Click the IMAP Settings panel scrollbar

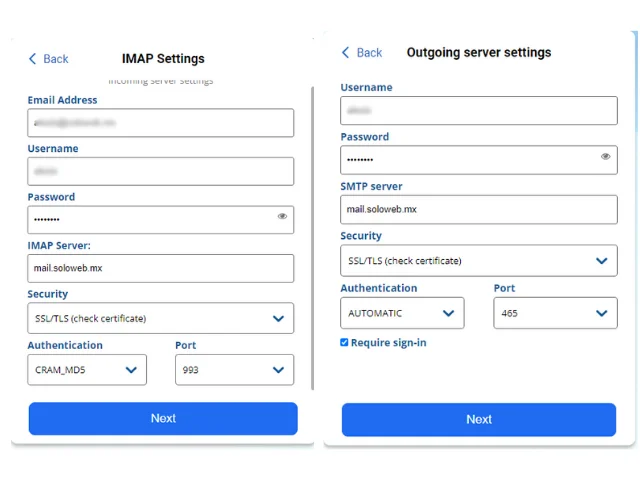(313, 238)
